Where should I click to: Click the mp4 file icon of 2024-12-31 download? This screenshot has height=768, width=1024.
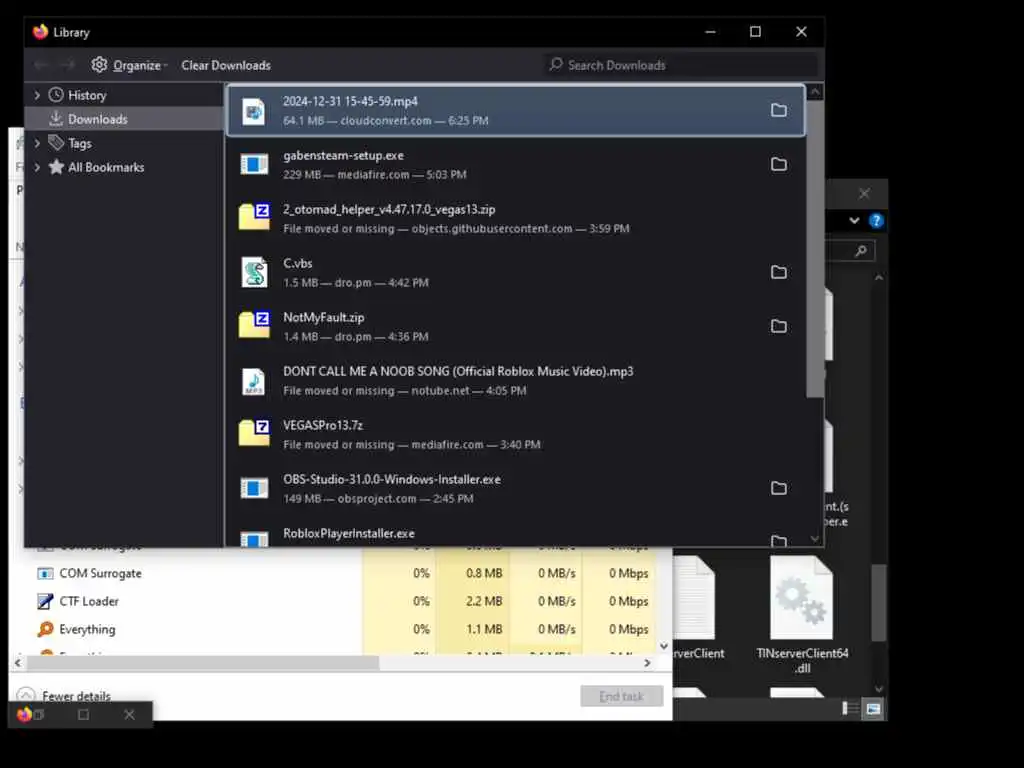pos(254,112)
